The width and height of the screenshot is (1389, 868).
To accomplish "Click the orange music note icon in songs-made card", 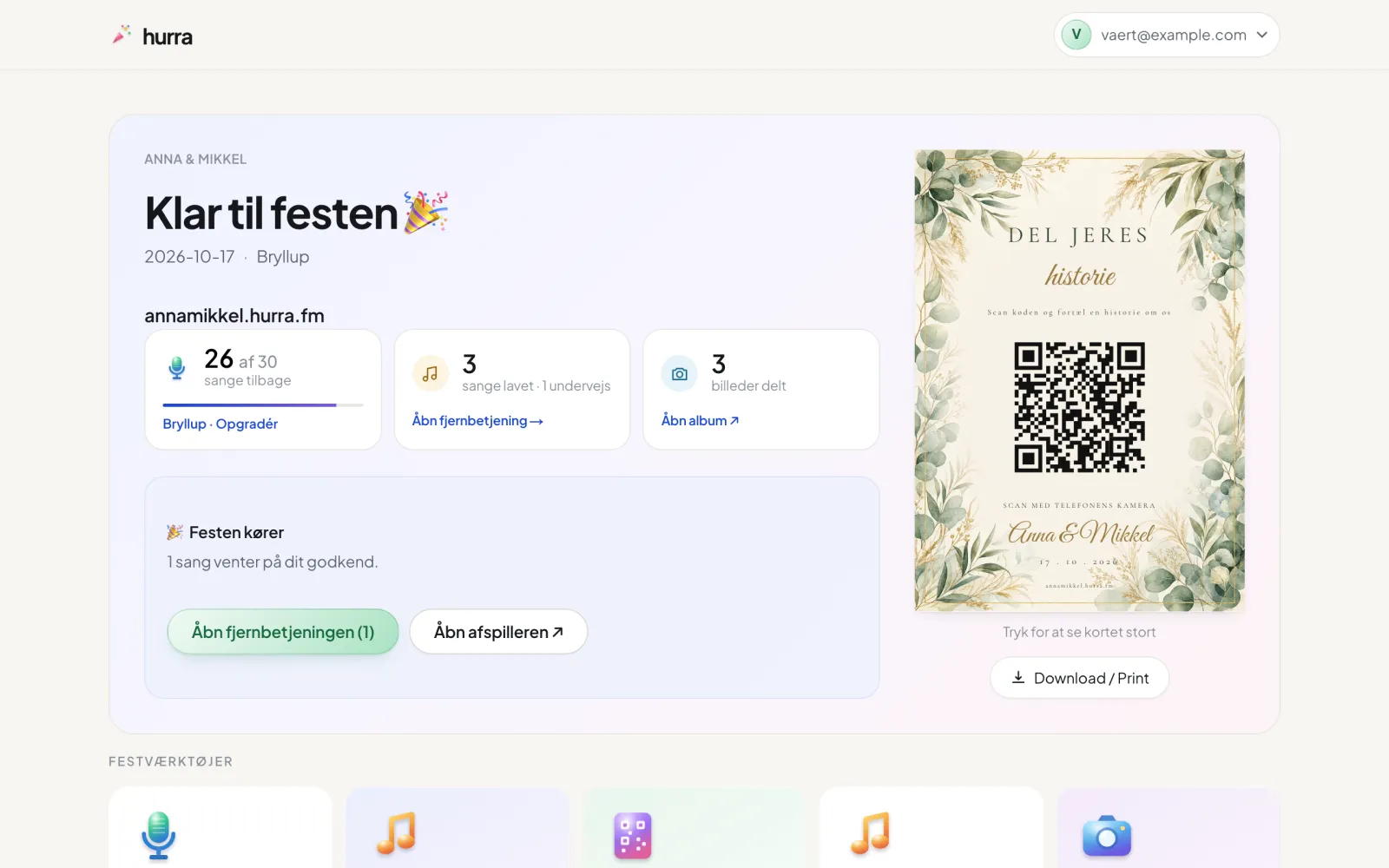I will tap(430, 374).
